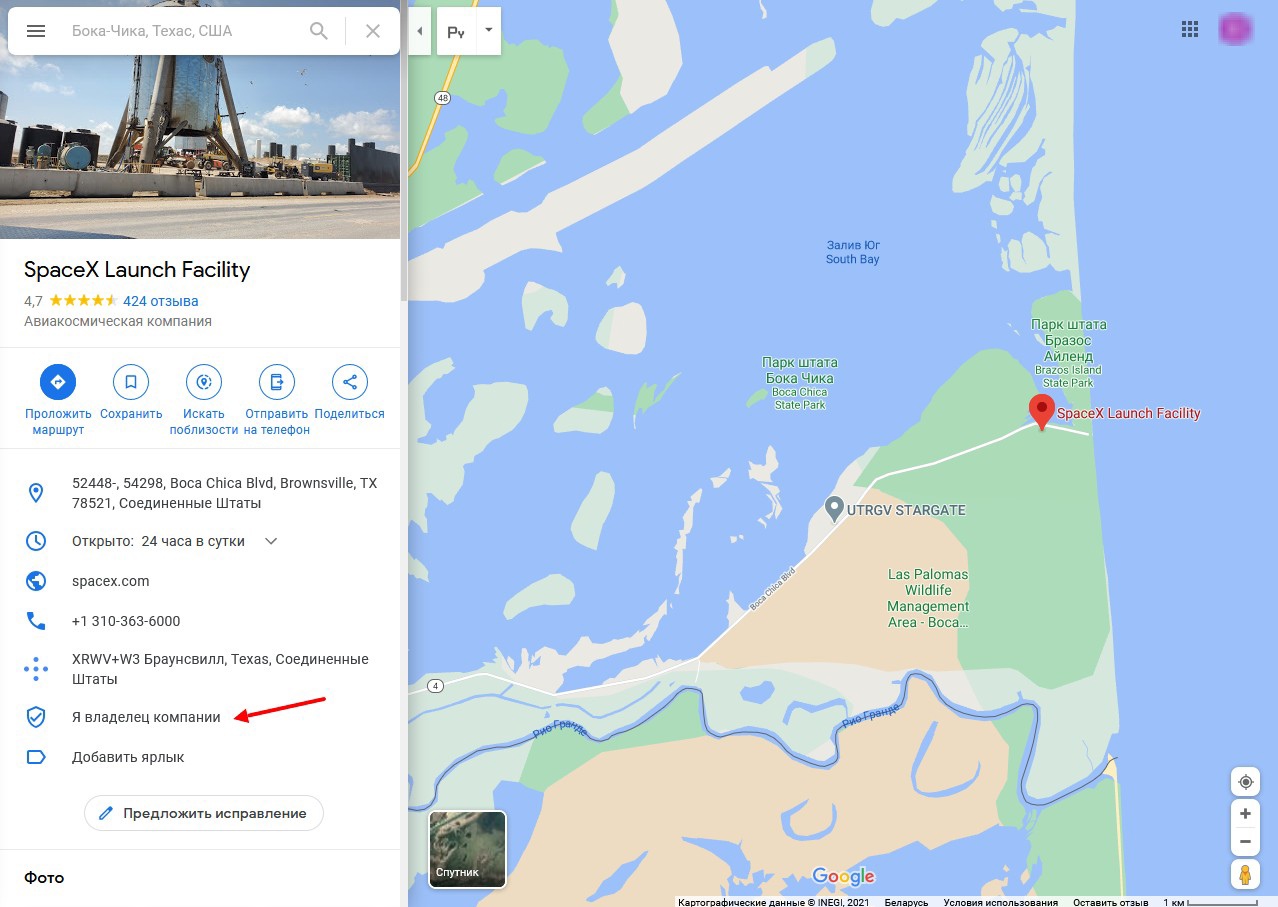Open the hamburger main menu
1278x907 pixels.
(x=36, y=31)
